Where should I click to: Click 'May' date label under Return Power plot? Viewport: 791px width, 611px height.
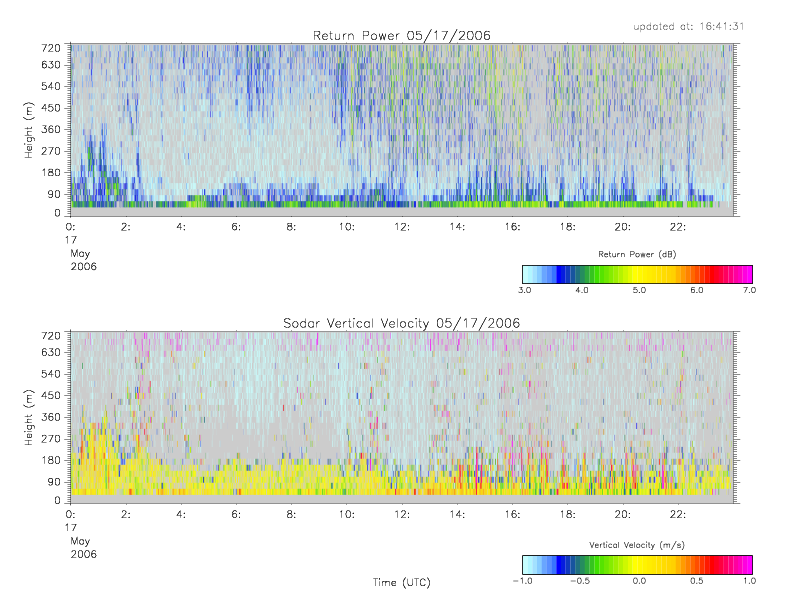tap(80, 254)
